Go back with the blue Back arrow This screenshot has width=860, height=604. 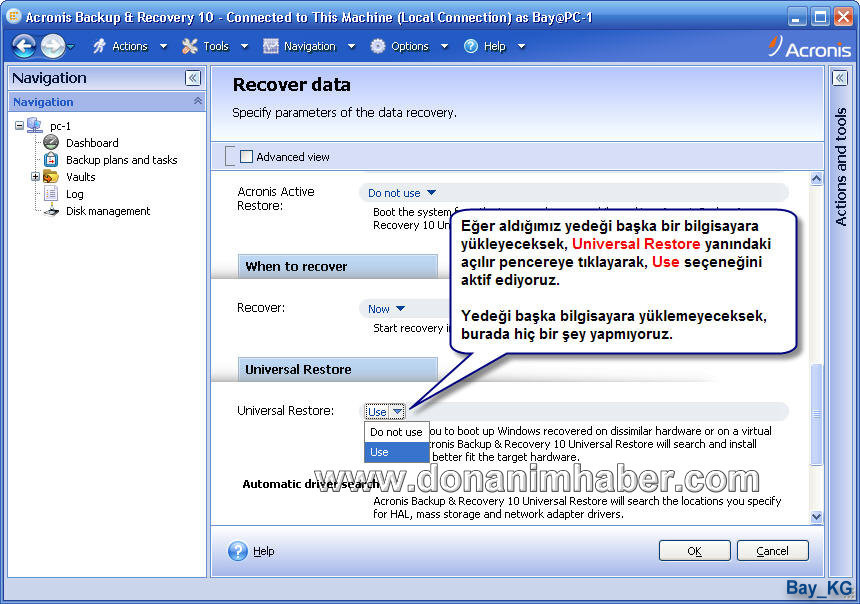(24, 46)
